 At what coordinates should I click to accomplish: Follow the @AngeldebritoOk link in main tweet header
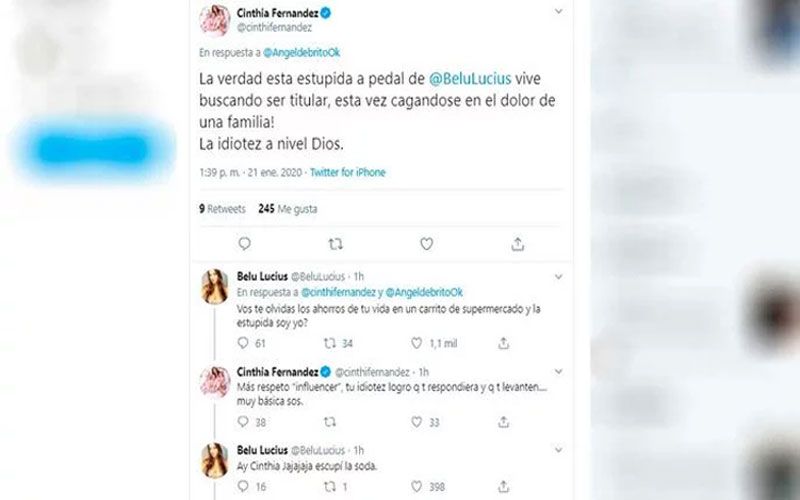(302, 53)
